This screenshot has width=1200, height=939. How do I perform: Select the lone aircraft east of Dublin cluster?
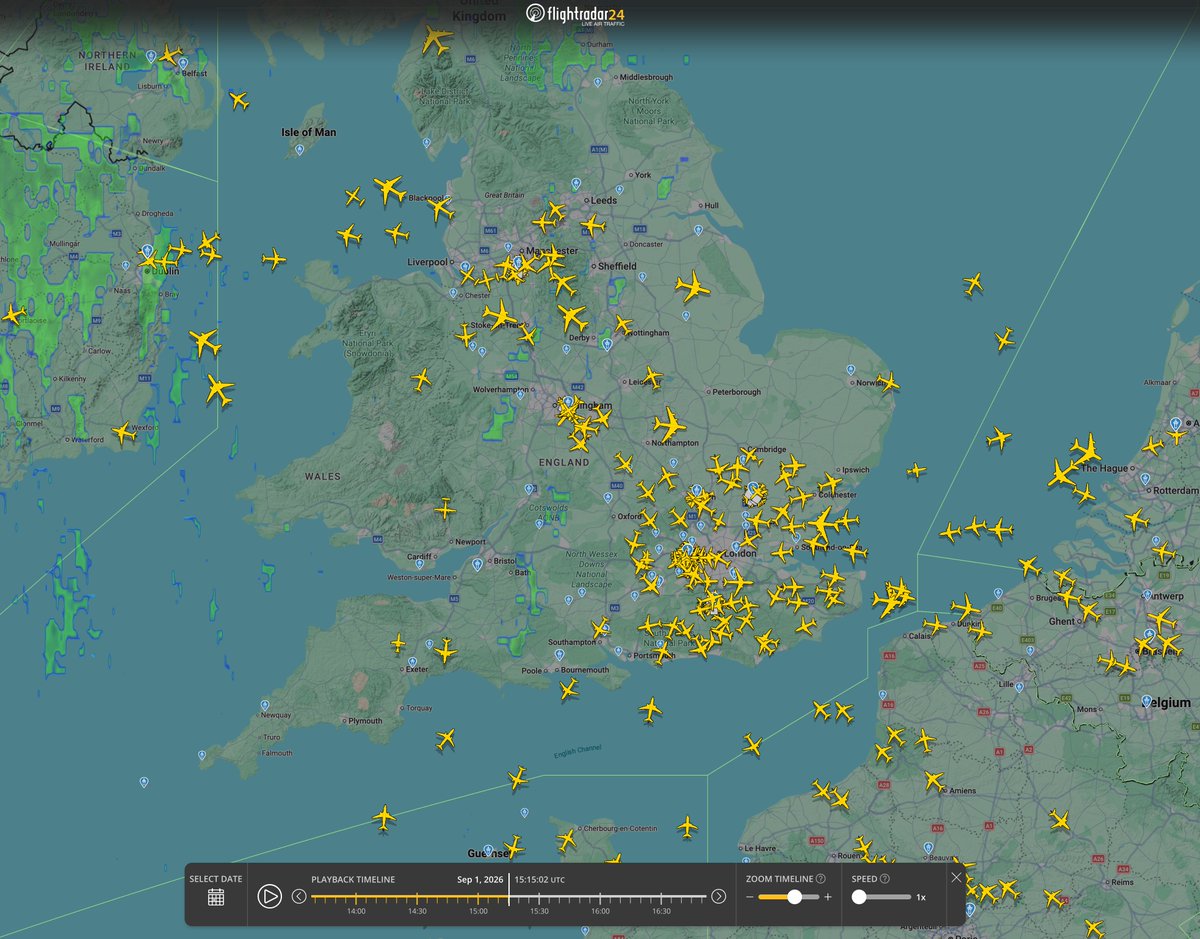pos(274,259)
